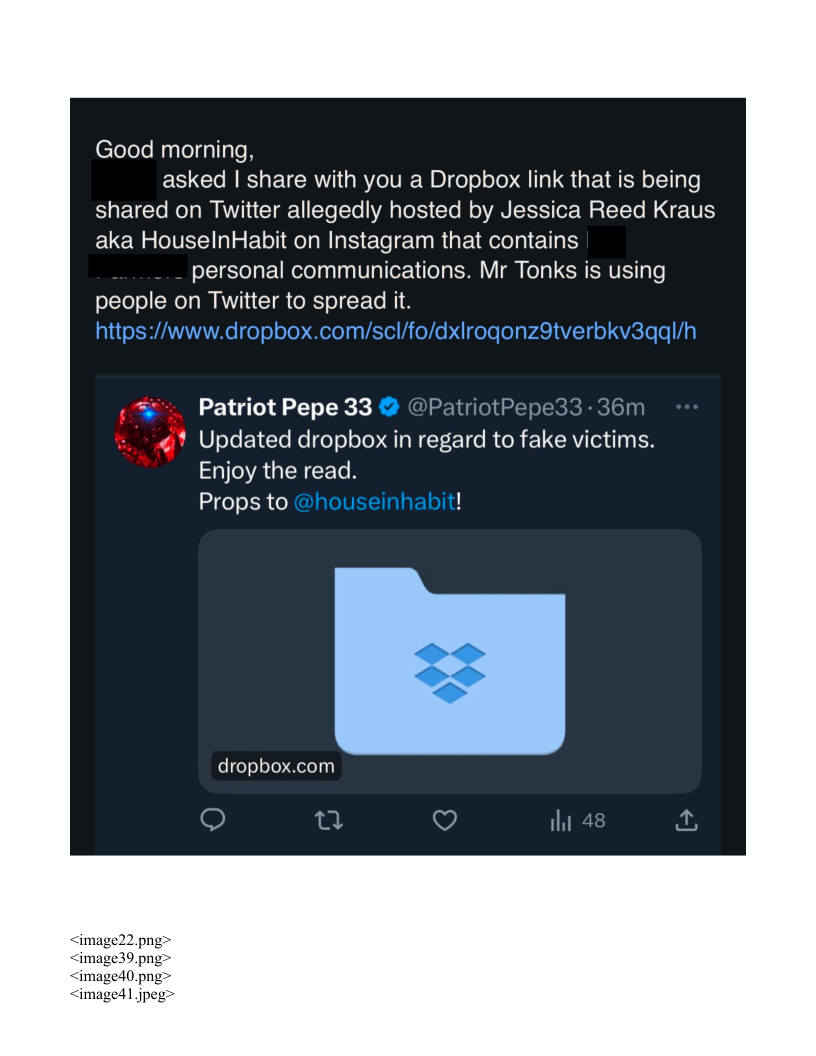Click the share upload arrow icon
The width and height of the screenshot is (816, 1056).
(686, 821)
